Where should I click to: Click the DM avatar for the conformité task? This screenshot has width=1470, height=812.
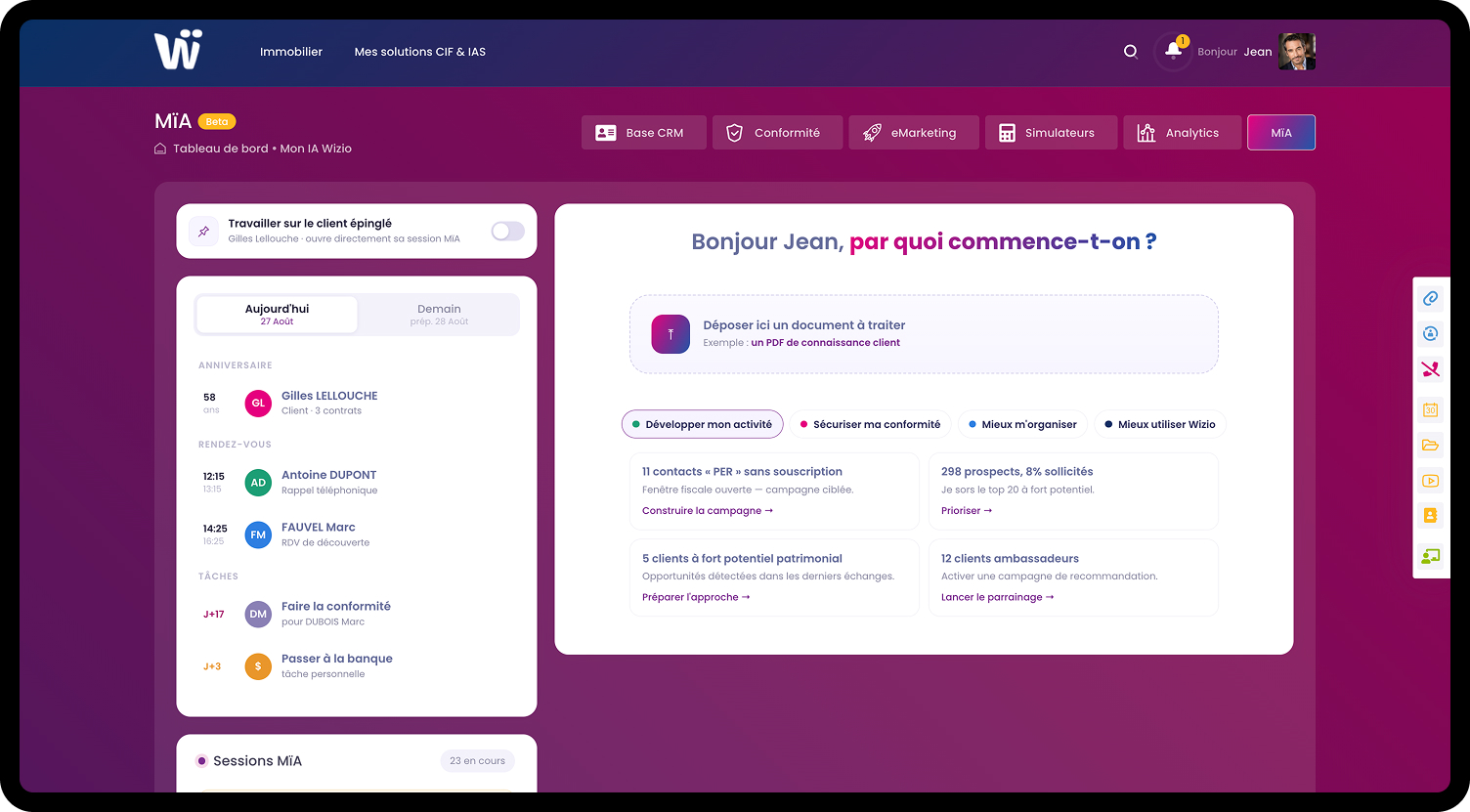pos(258,614)
